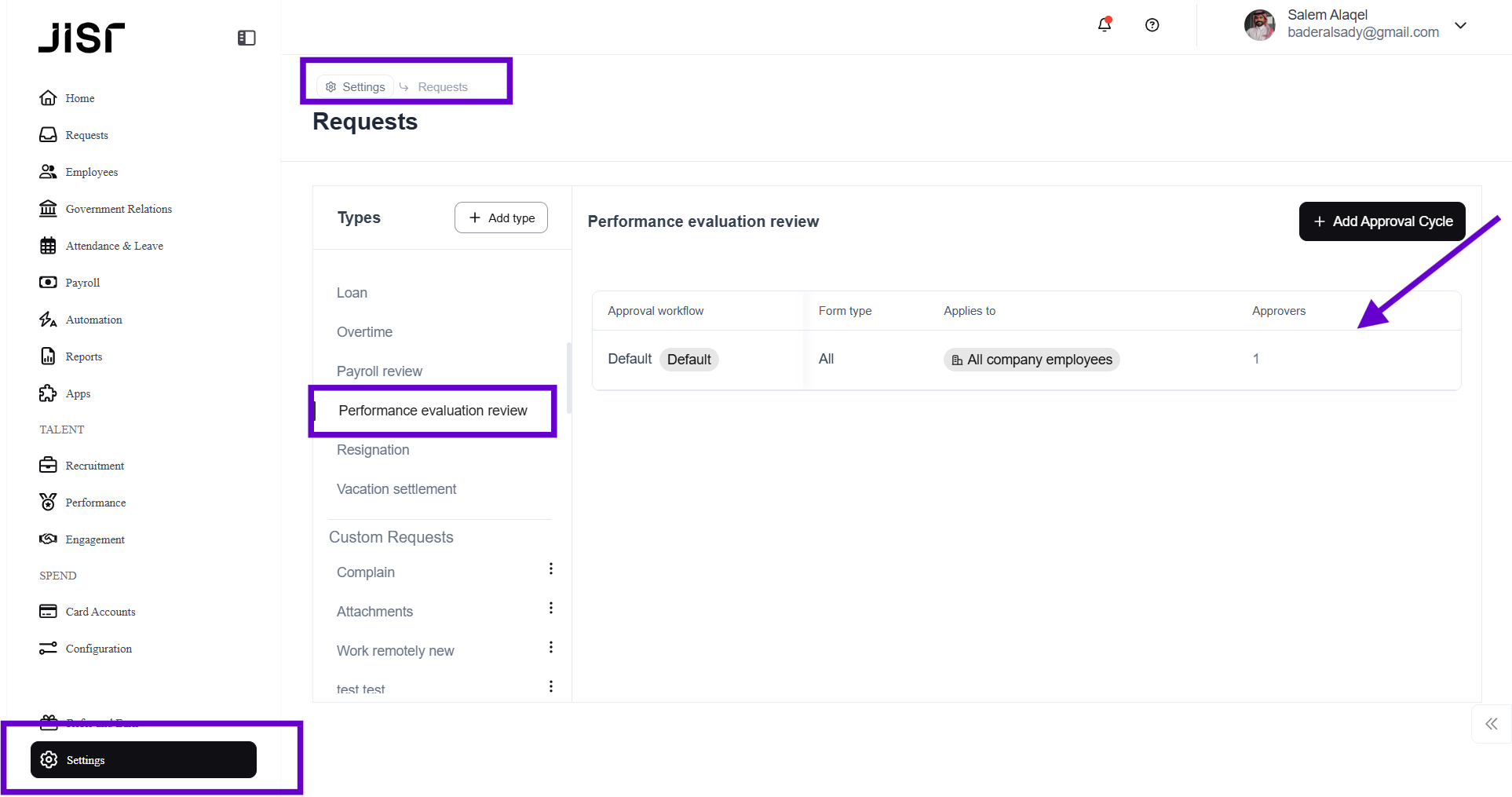
Task: Select the Automation icon in sidebar
Action: point(48,320)
